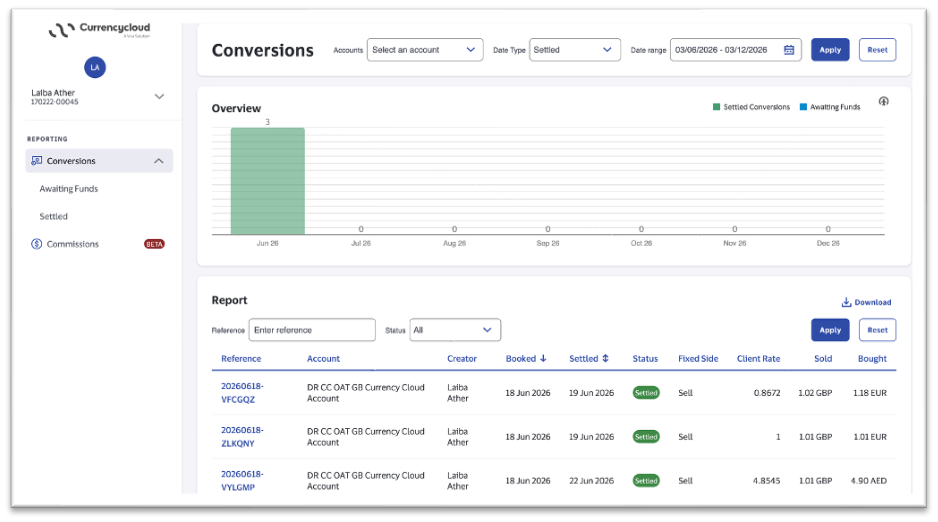
Task: Click the 1.01 EUR bought cell
Action: 870,436
